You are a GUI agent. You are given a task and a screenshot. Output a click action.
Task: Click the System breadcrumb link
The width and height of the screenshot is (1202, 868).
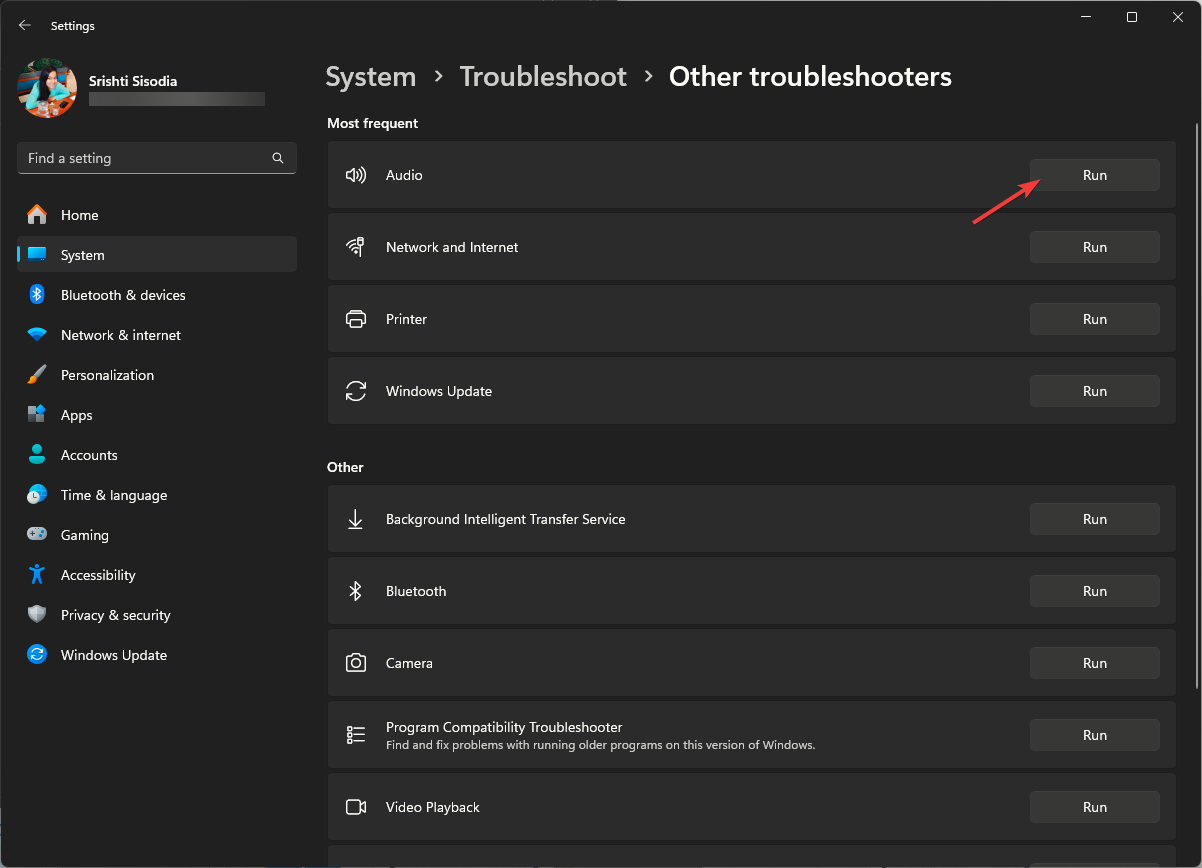coord(371,77)
